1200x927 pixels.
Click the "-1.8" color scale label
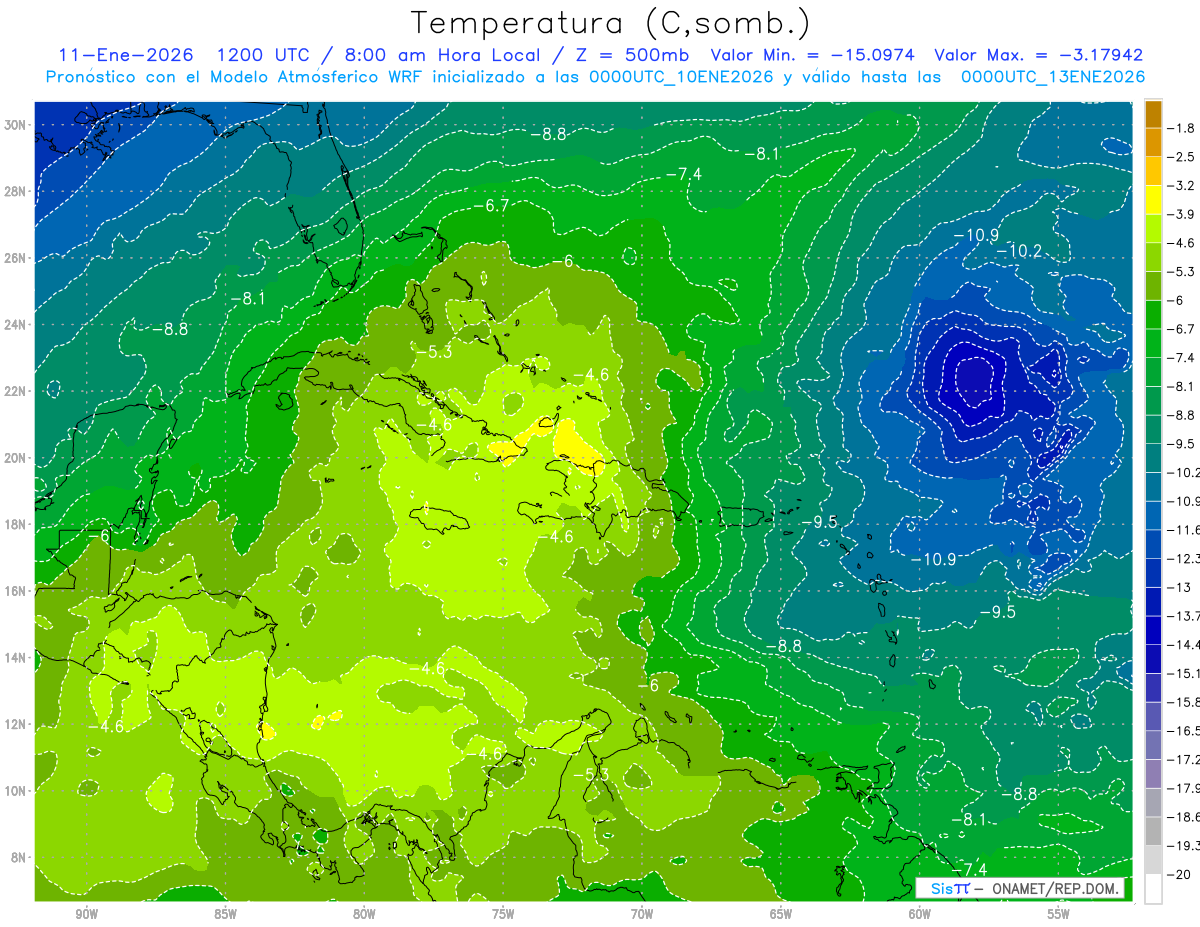pyautogui.click(x=1182, y=128)
